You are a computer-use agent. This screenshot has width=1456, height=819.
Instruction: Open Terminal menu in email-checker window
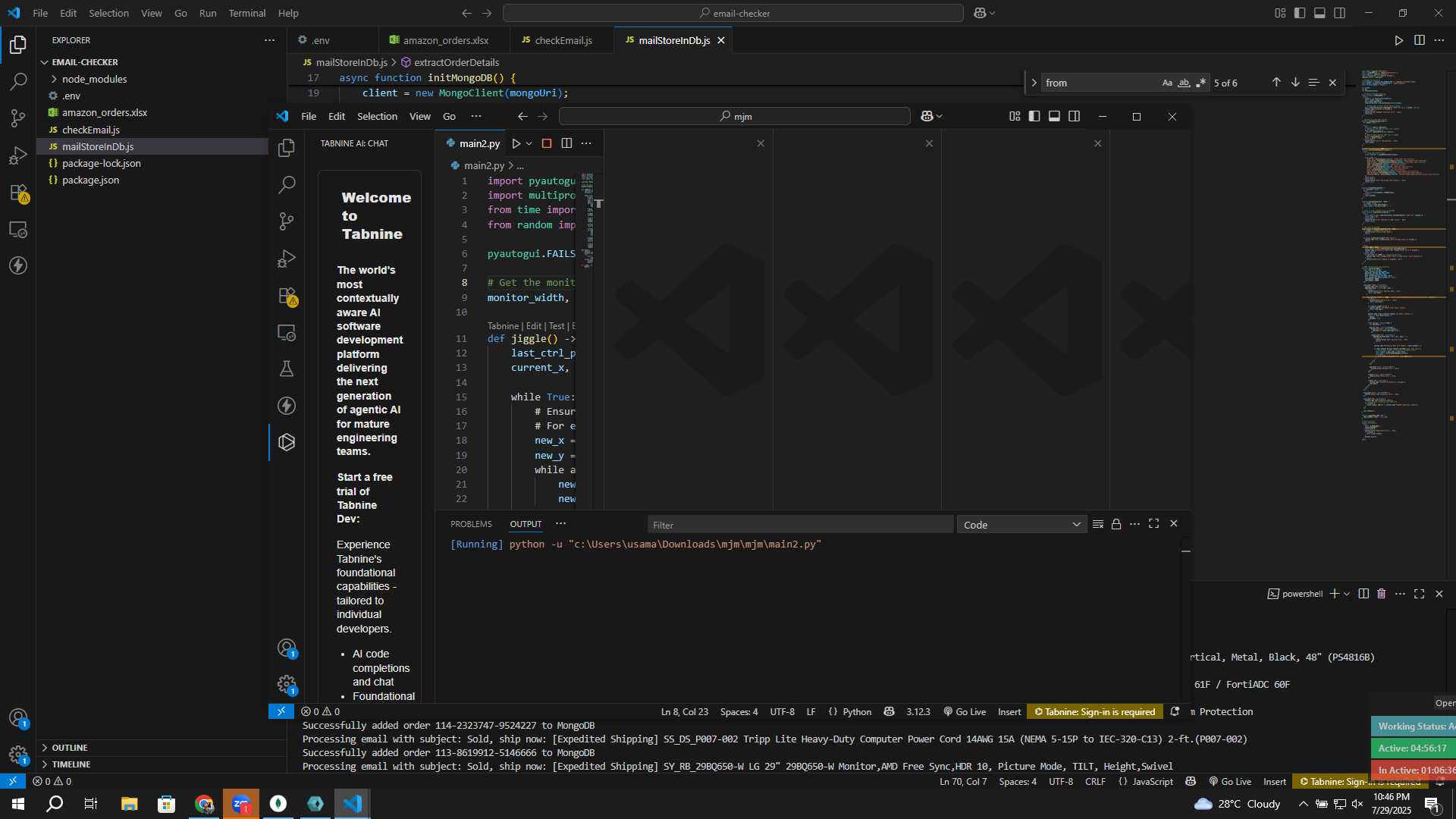point(247,13)
